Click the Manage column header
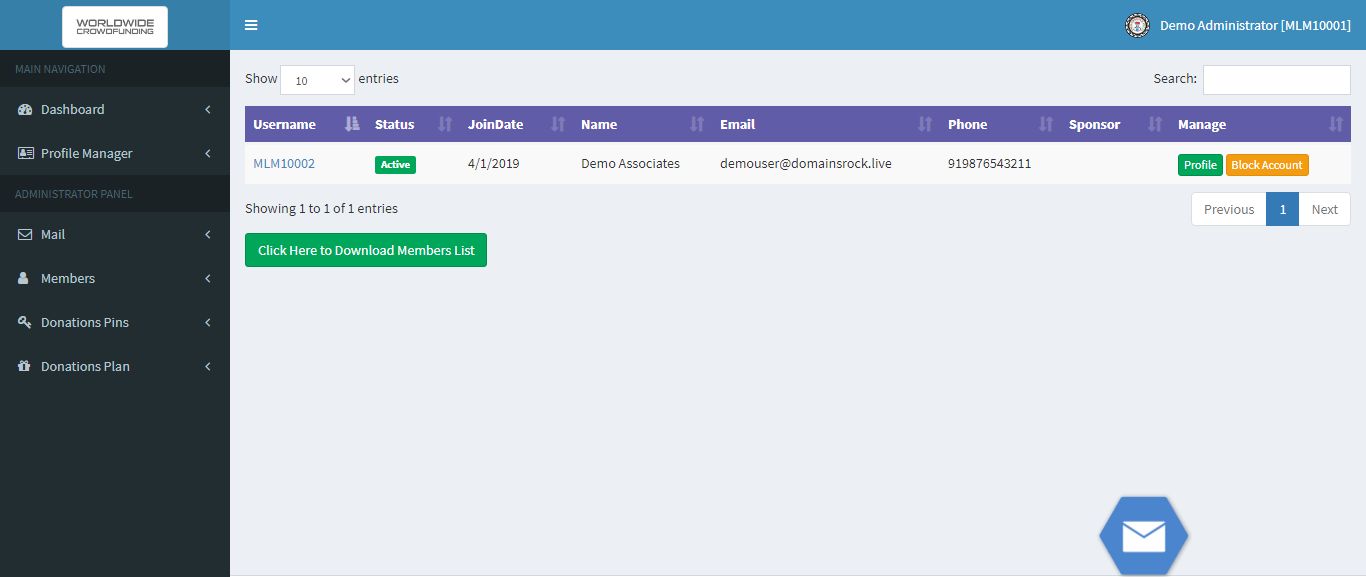The width and height of the screenshot is (1366, 577). [x=1260, y=124]
